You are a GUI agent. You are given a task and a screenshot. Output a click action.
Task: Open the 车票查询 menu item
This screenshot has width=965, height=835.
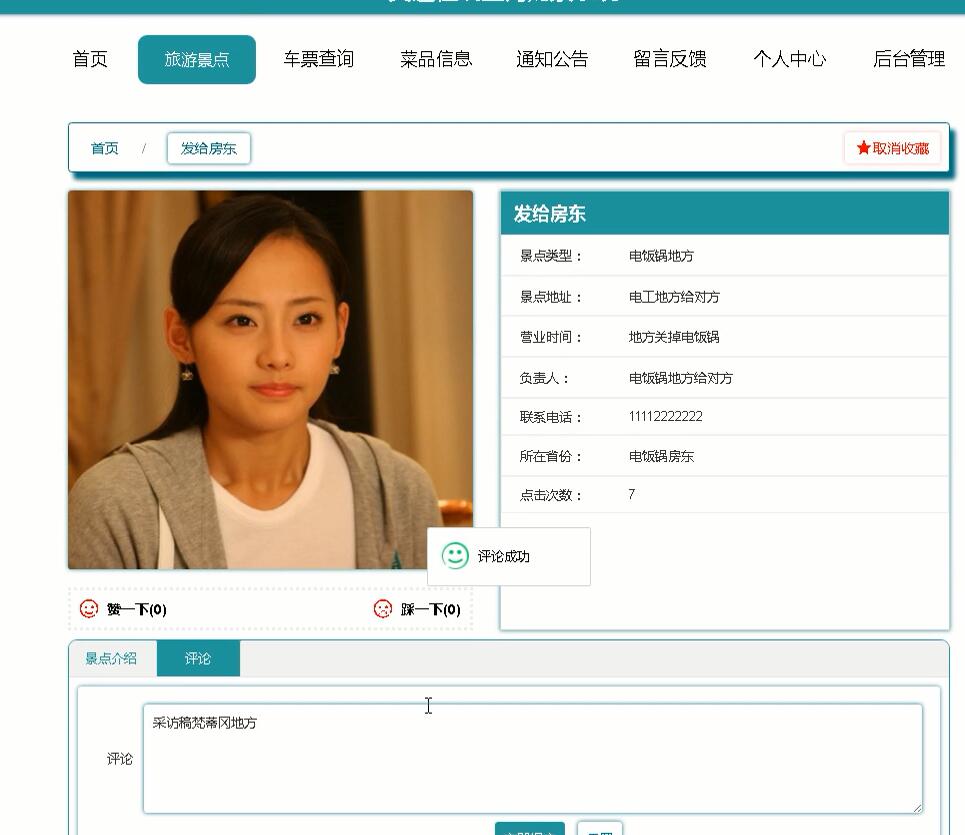[x=318, y=59]
